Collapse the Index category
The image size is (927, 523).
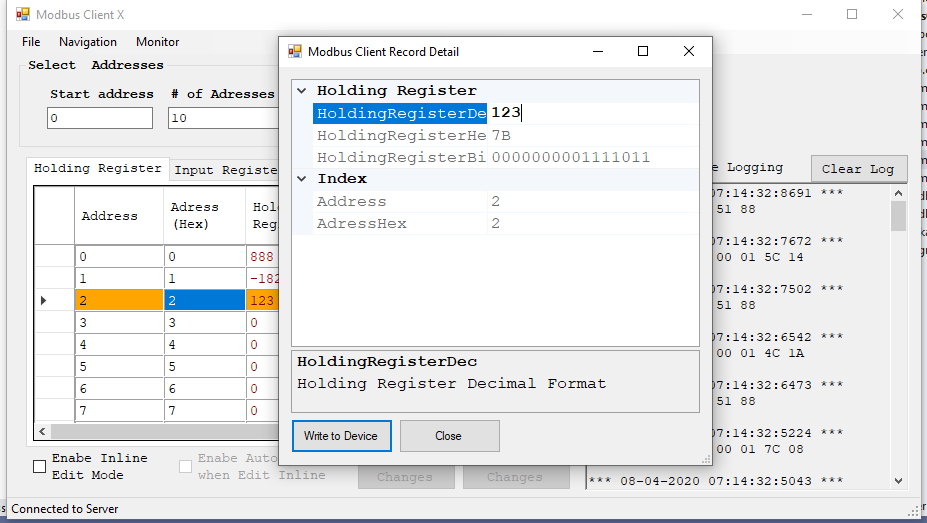click(x=302, y=178)
